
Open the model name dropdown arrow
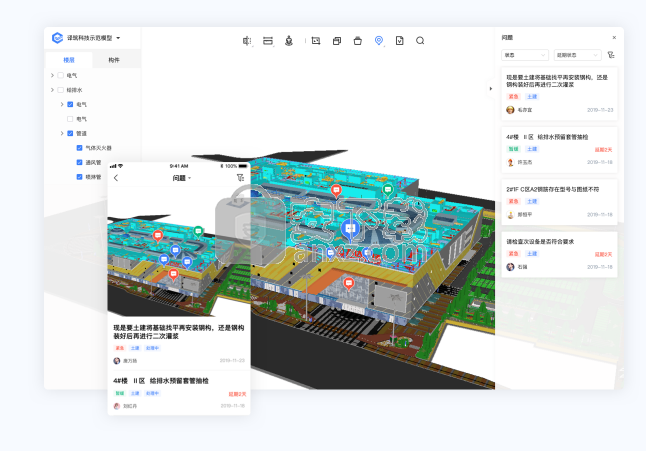pyautogui.click(x=118, y=38)
